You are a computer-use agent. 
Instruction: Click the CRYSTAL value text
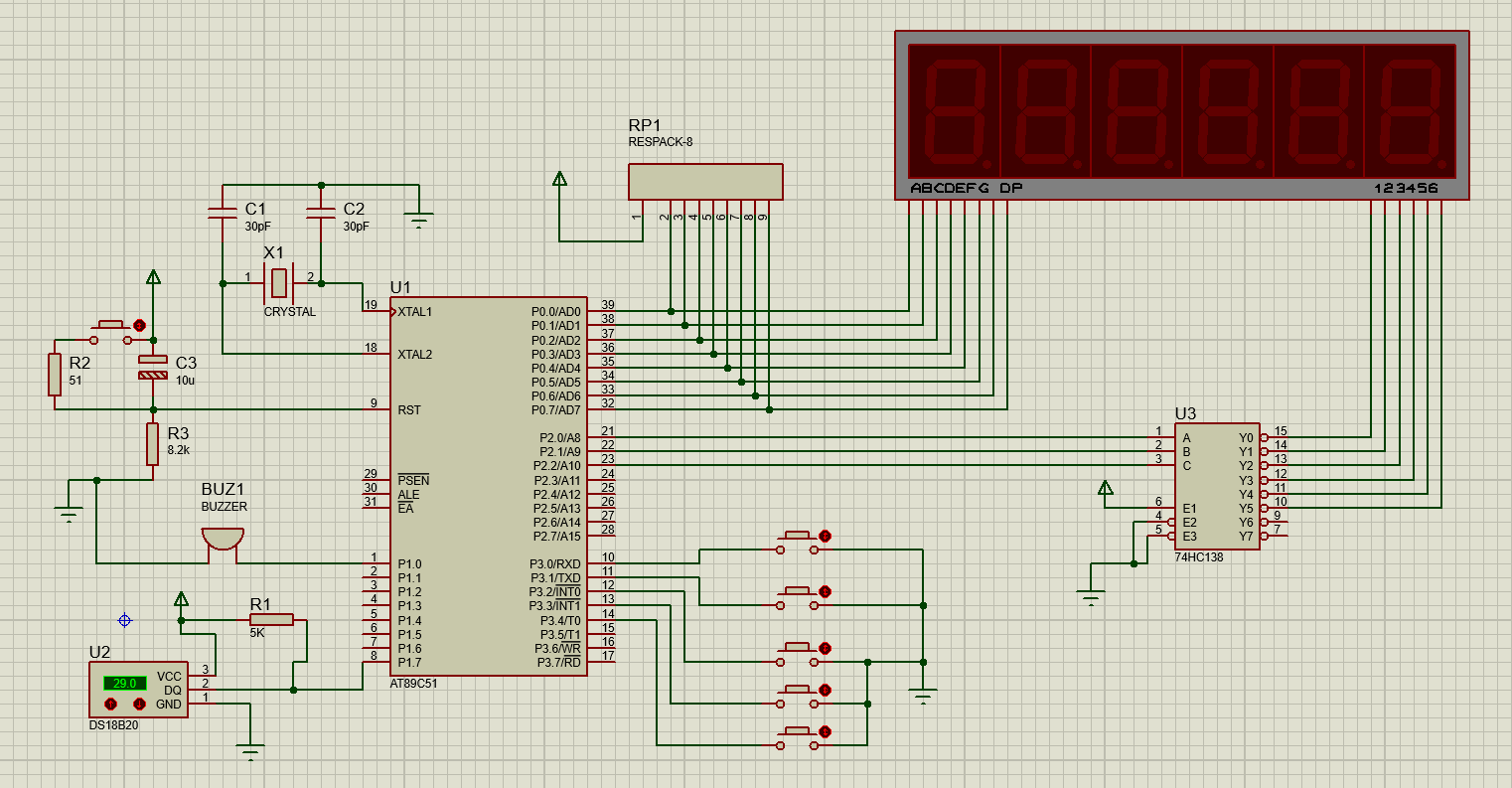coord(290,312)
